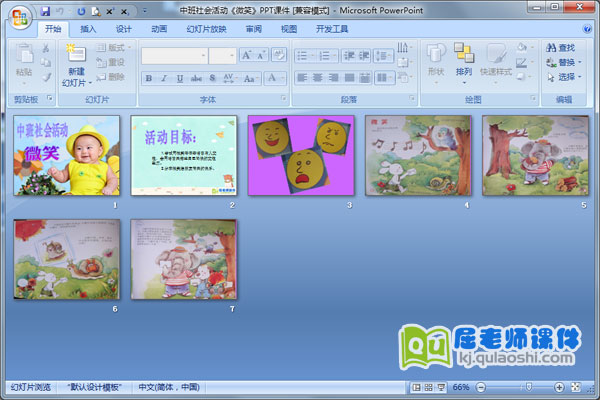Screen dimensions: 600x400
Task: Open the 字体 font dialog launcher
Action: coord(284,99)
